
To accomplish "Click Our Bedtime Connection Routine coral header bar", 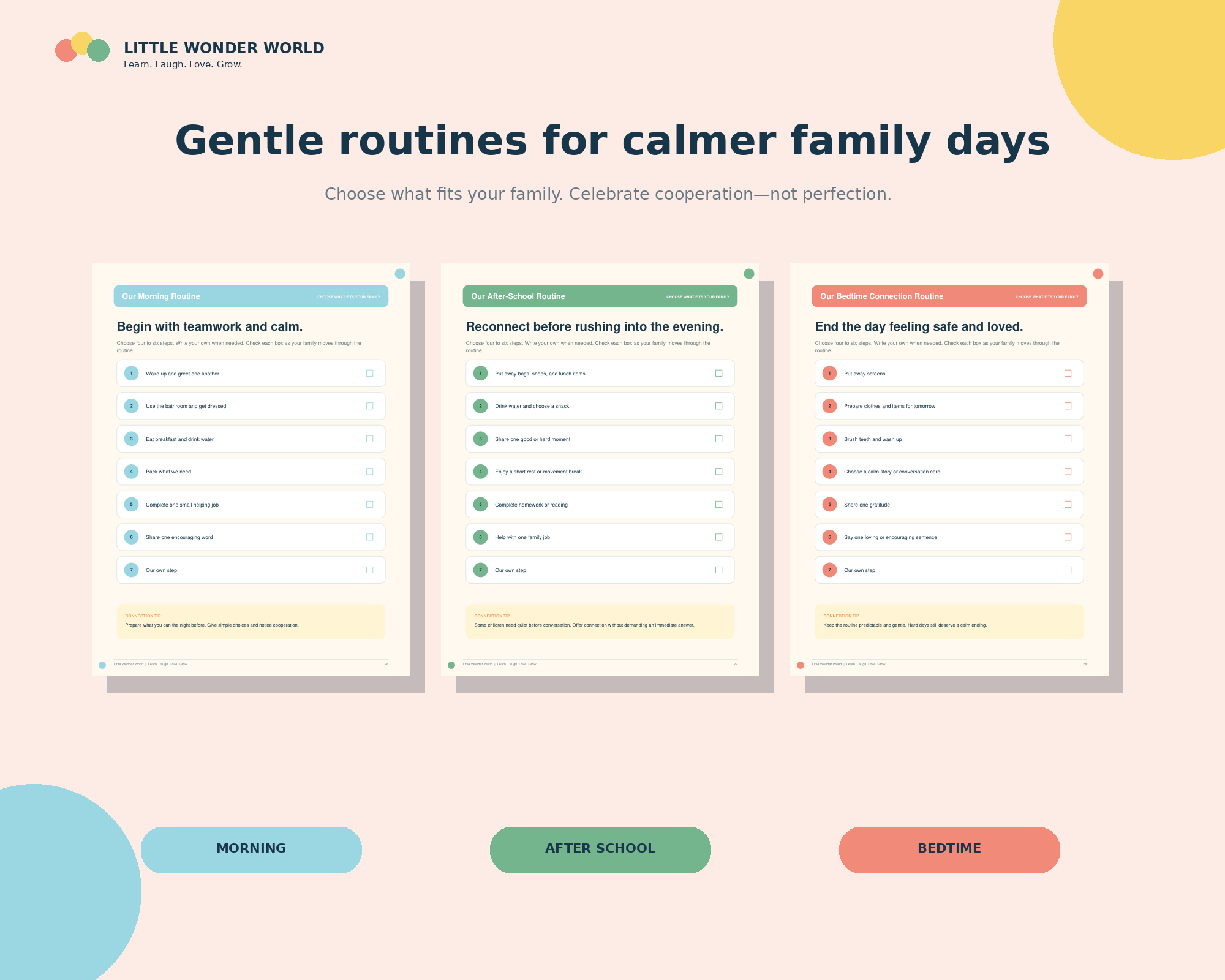I will pos(949,296).
